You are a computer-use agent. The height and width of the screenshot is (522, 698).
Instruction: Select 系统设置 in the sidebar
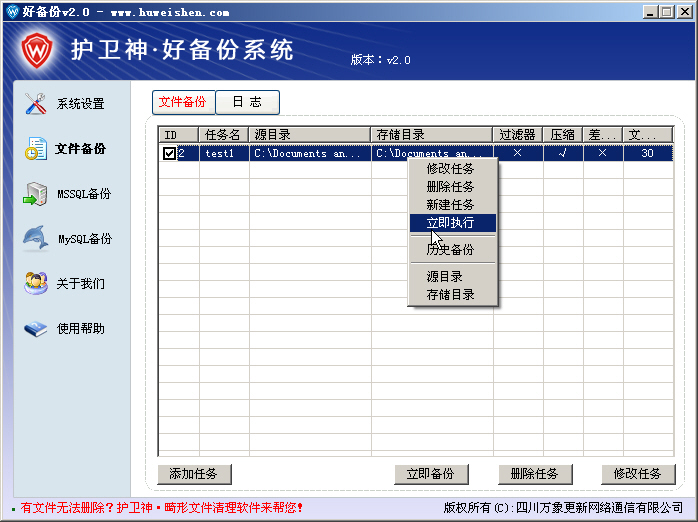point(81,104)
